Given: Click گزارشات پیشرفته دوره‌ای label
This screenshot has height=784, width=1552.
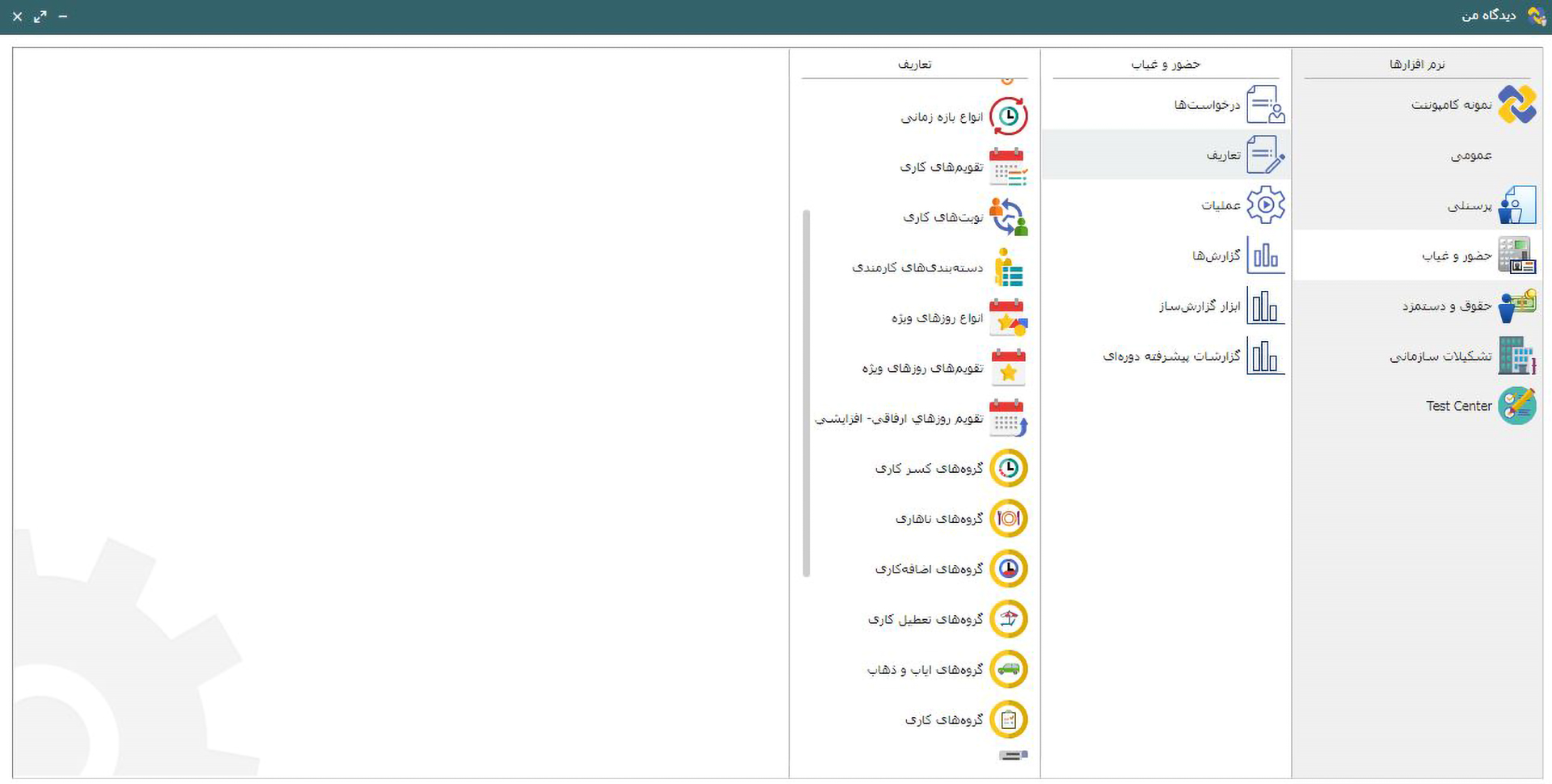Looking at the screenshot, I should click(1171, 356).
